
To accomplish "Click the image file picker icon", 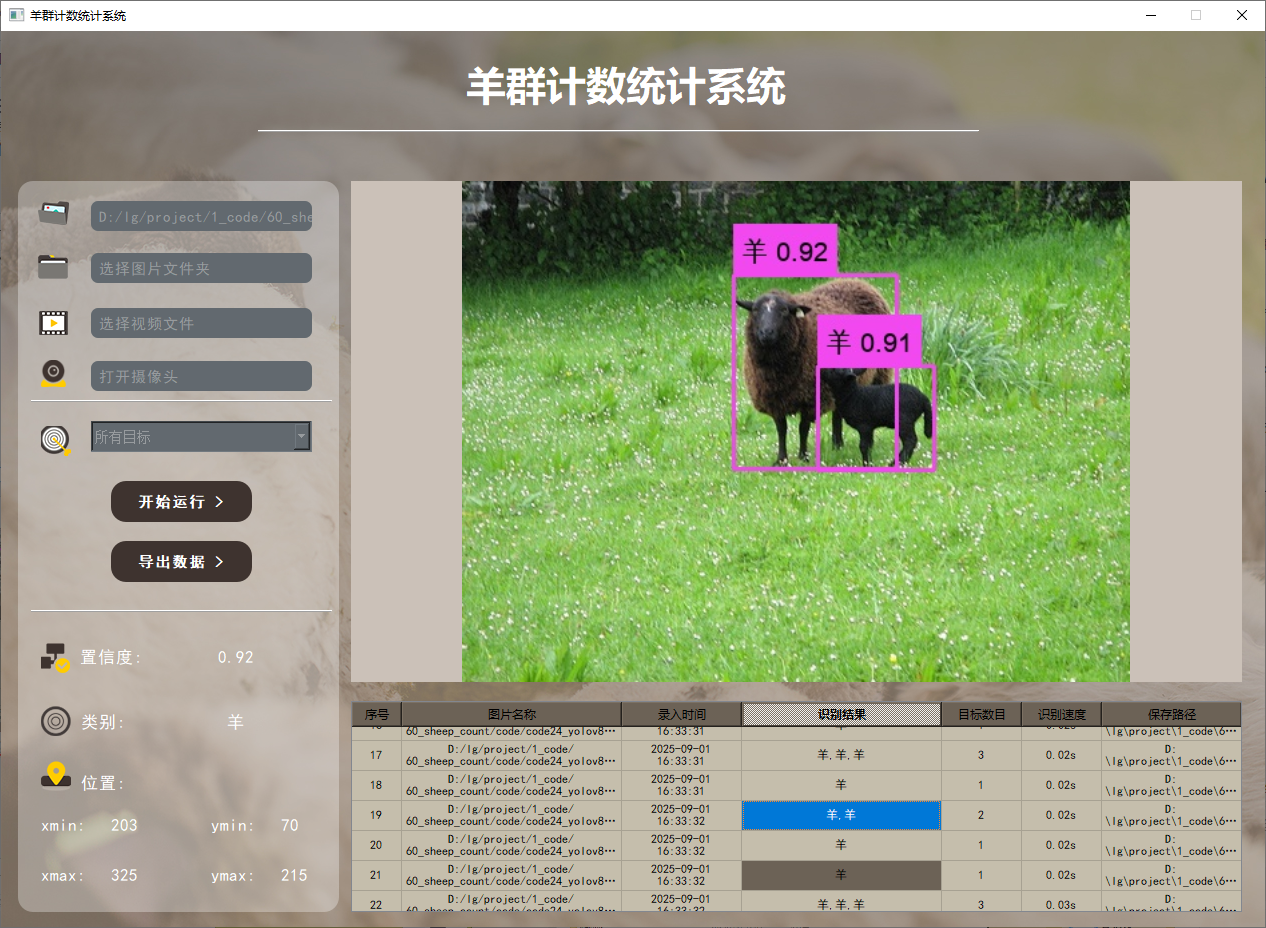I will [54, 214].
